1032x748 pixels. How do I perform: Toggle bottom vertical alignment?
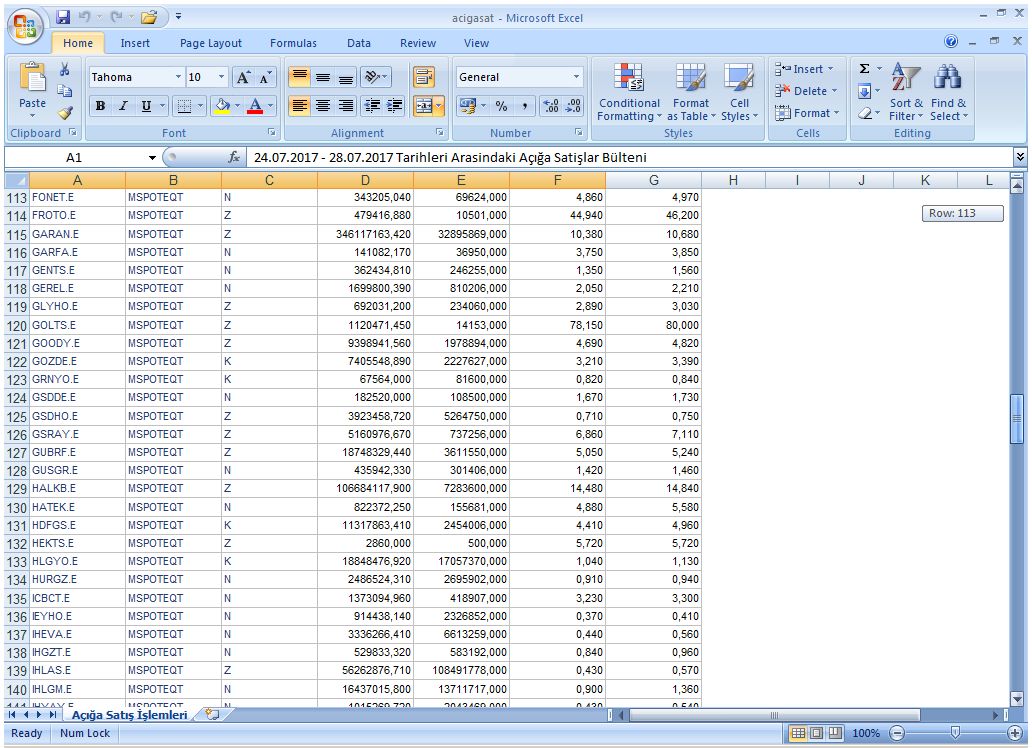[346, 77]
